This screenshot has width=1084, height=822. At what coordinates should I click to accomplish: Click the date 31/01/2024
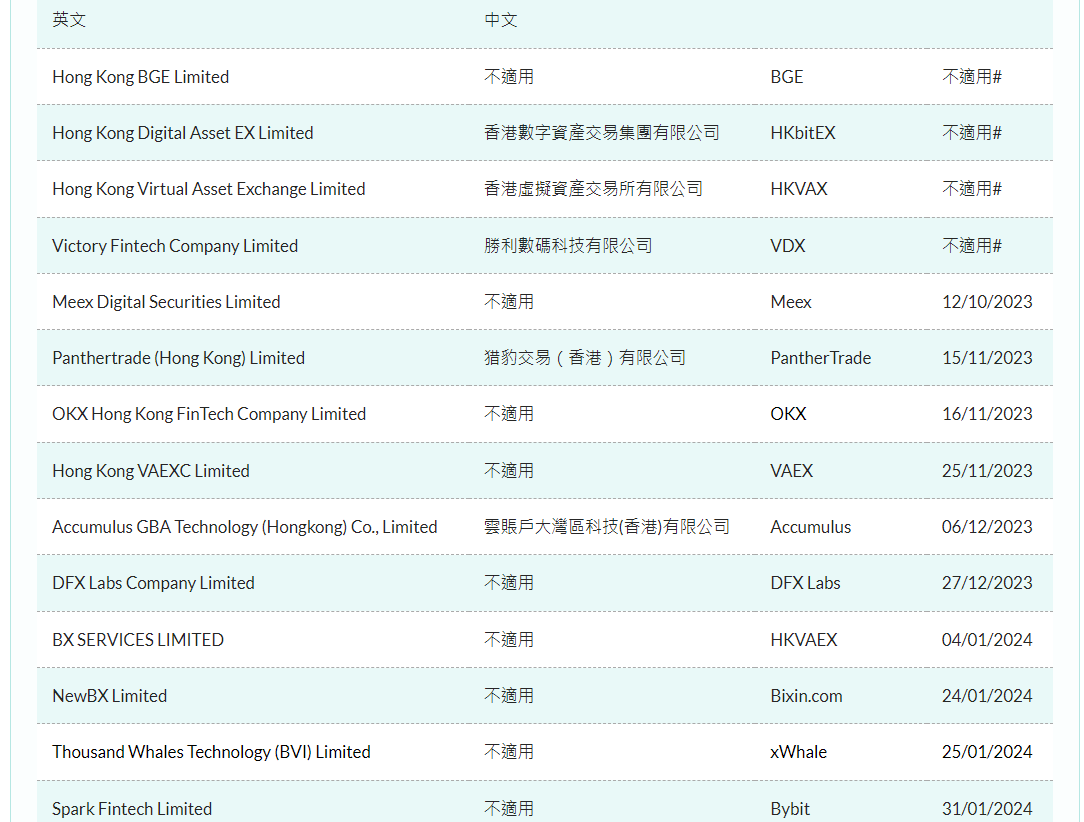[987, 809]
